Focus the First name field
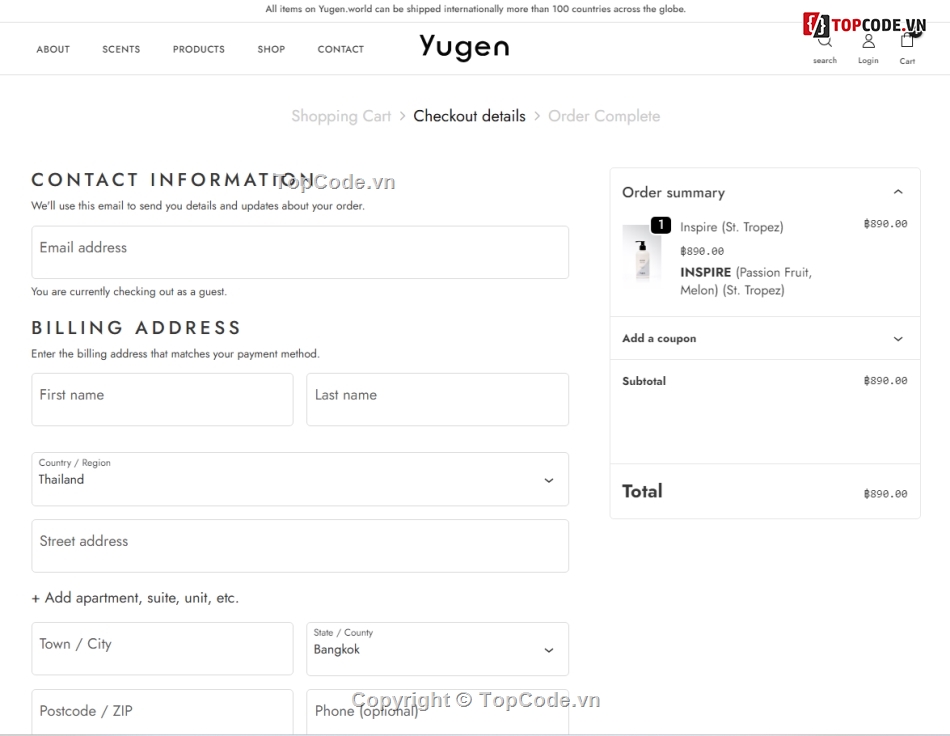Image resolution: width=950 pixels, height=736 pixels. click(x=162, y=399)
